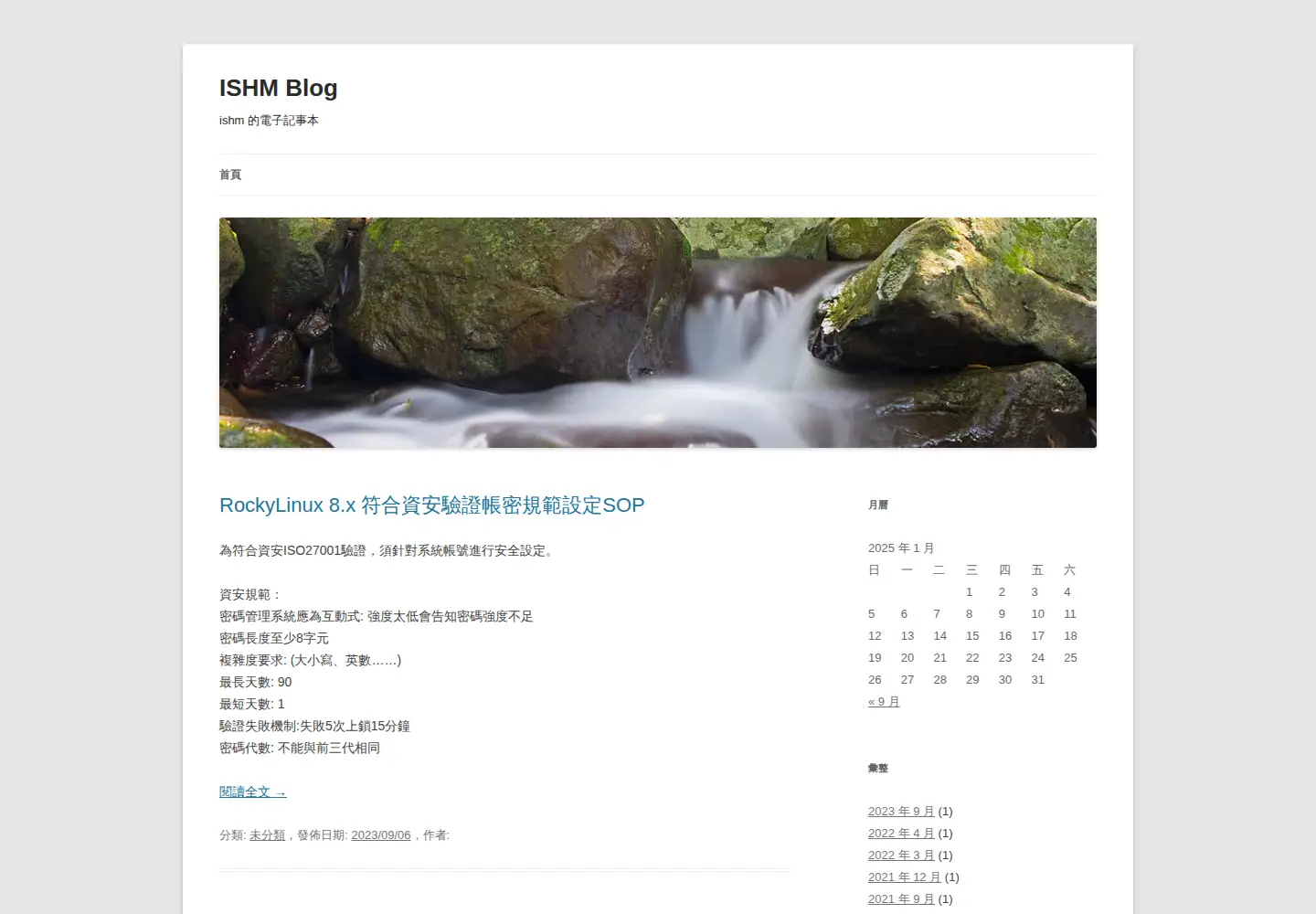Click calendar day 25
Viewport: 1316px width, 914px height.
1070,658
